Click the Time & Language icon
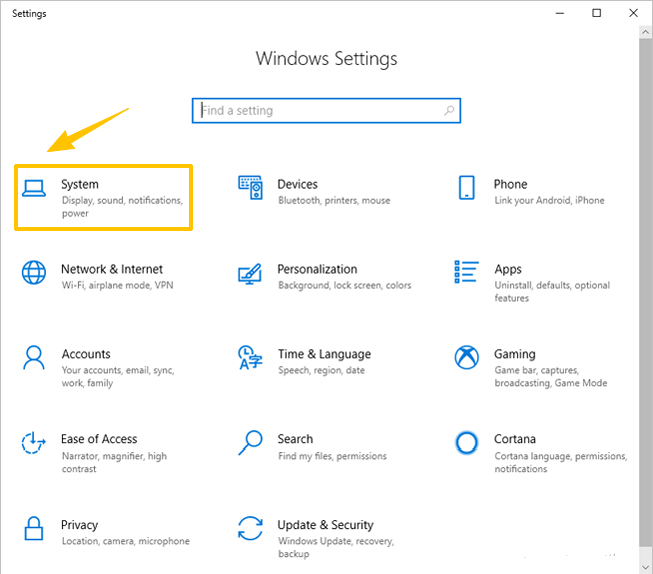Screen dimensions: 653x574 [x=250, y=357]
